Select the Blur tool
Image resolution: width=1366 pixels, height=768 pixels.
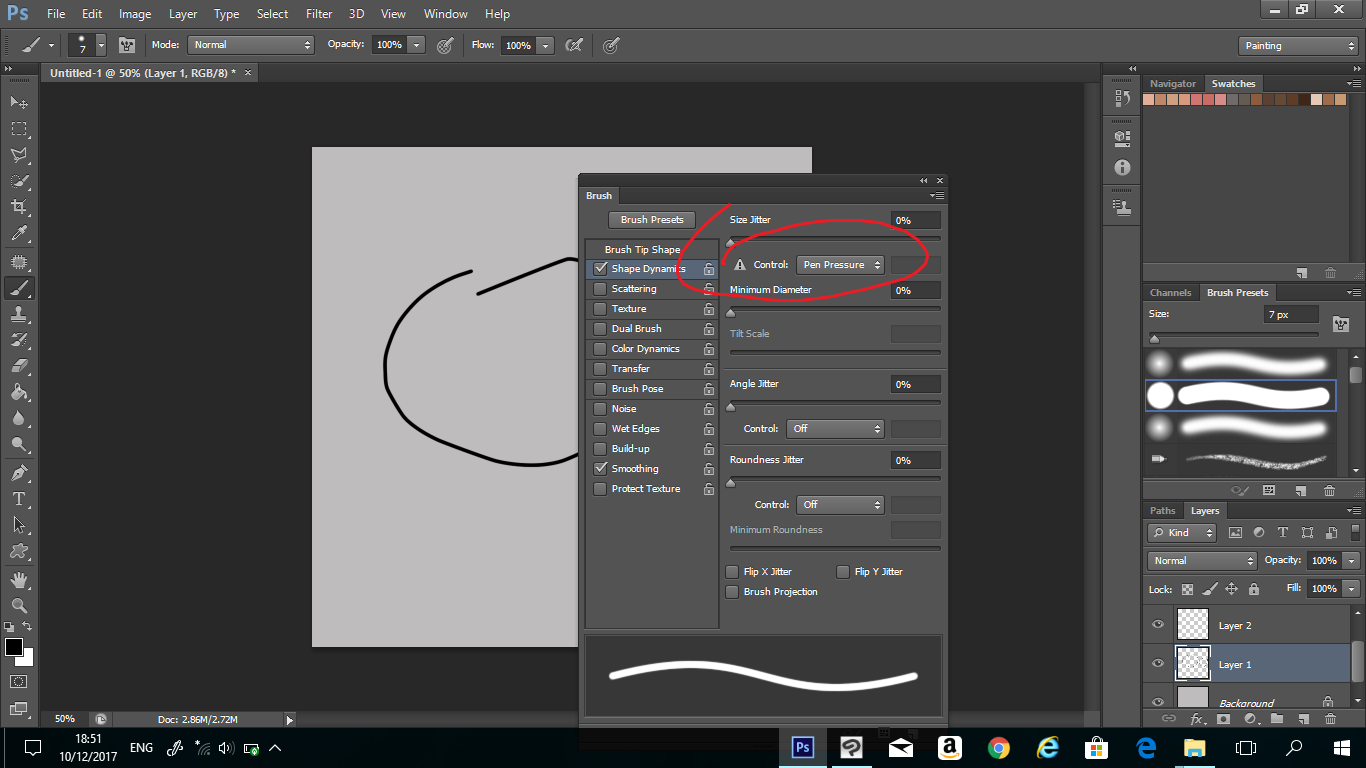point(19,418)
